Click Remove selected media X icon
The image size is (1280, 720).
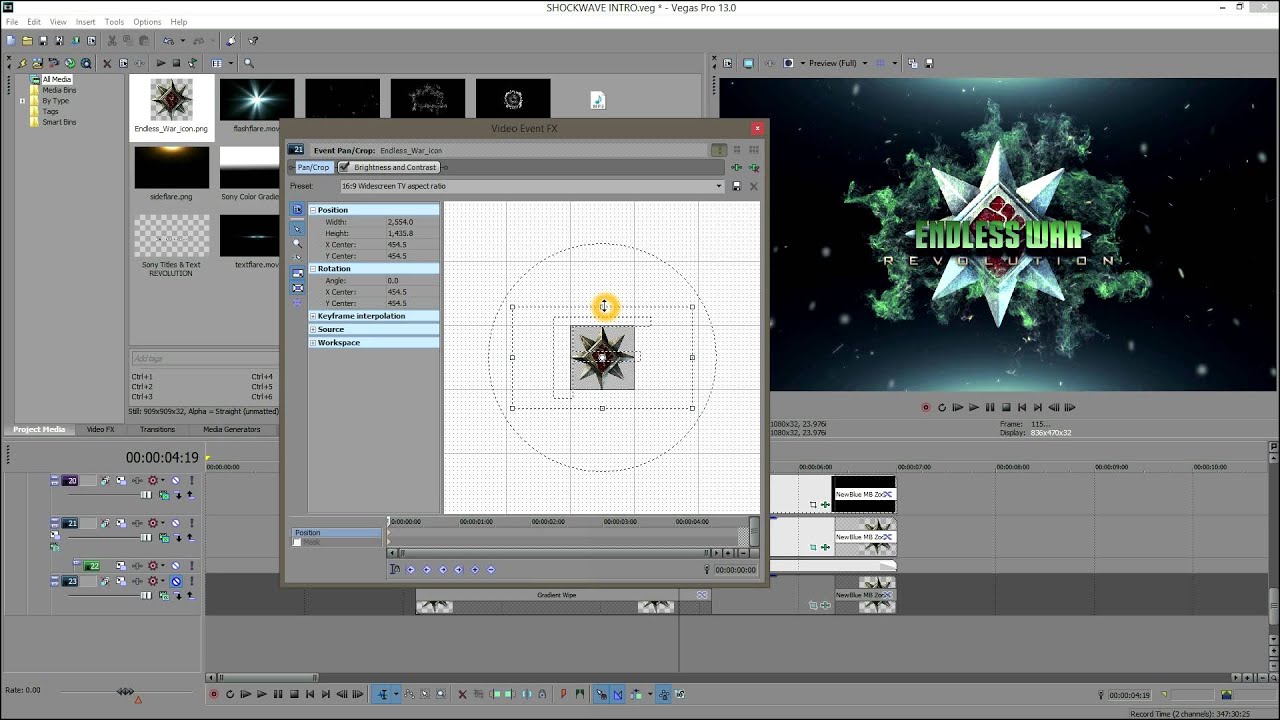pyautogui.click(x=107, y=63)
